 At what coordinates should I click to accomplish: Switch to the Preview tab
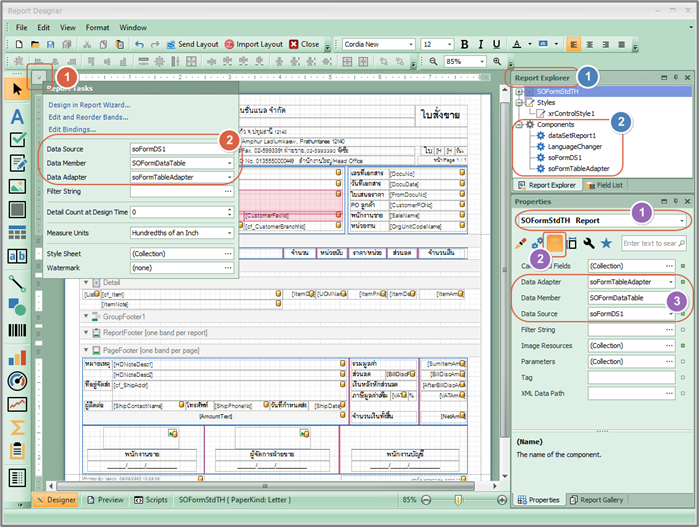(x=104, y=499)
